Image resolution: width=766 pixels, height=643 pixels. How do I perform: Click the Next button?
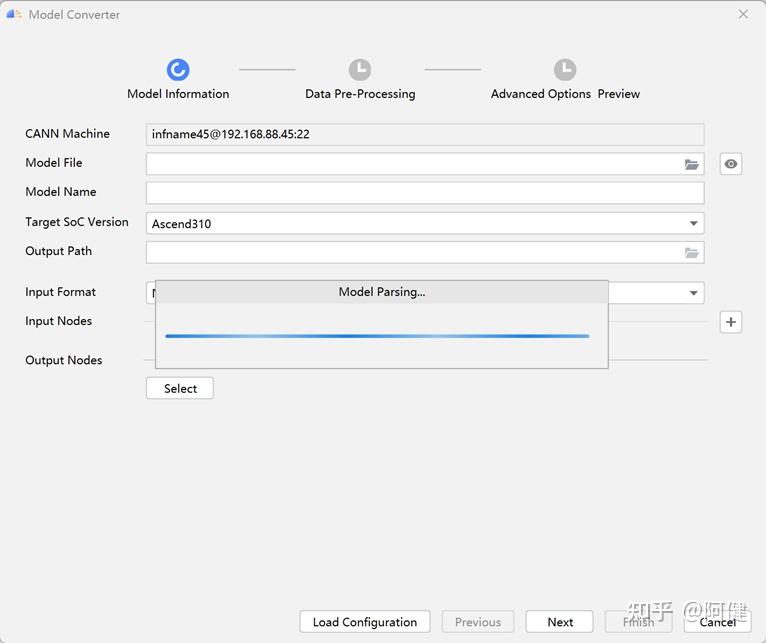(x=560, y=622)
